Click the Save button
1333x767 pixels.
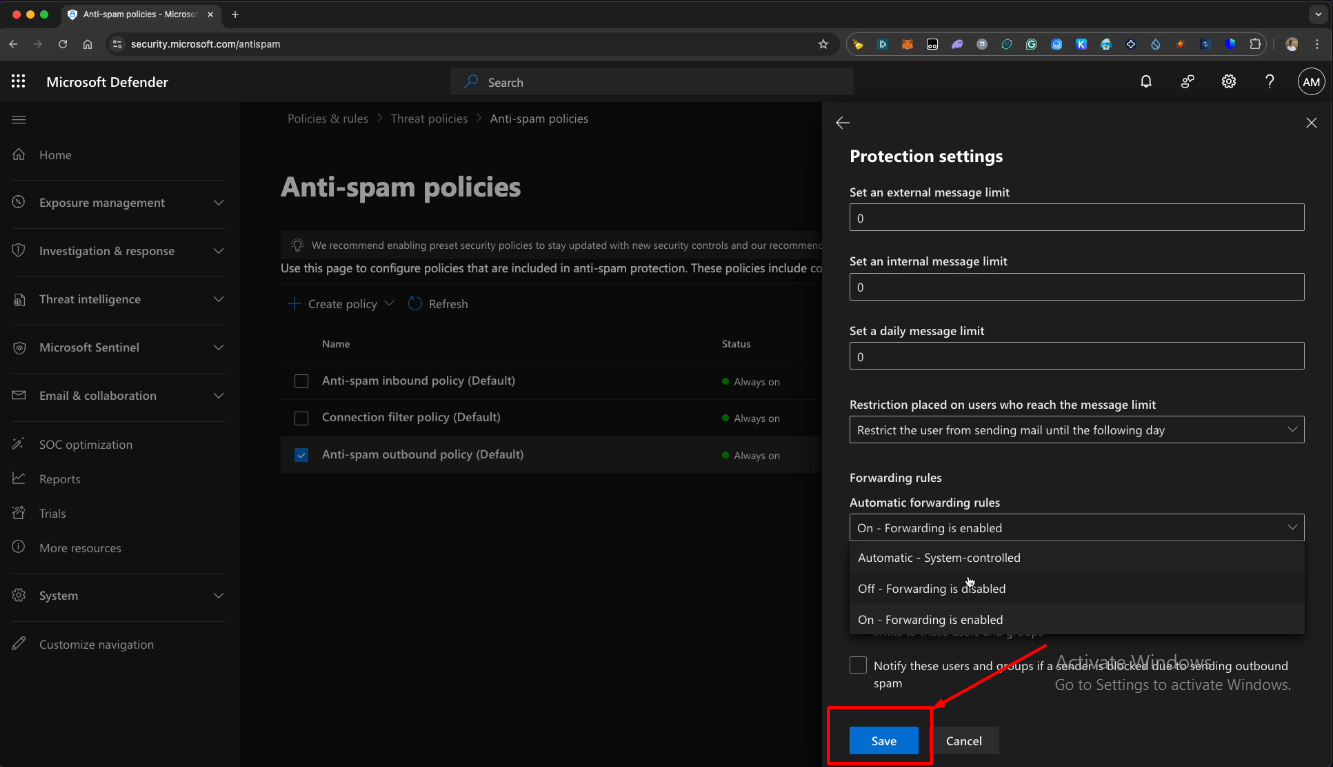click(883, 741)
